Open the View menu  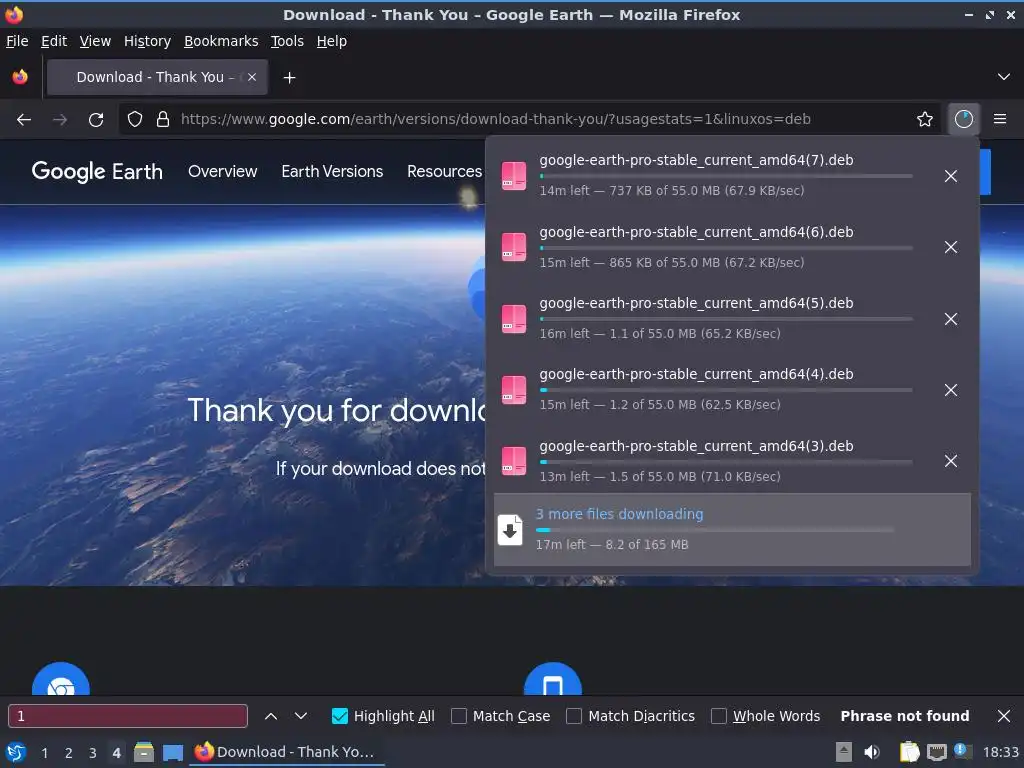click(x=95, y=41)
